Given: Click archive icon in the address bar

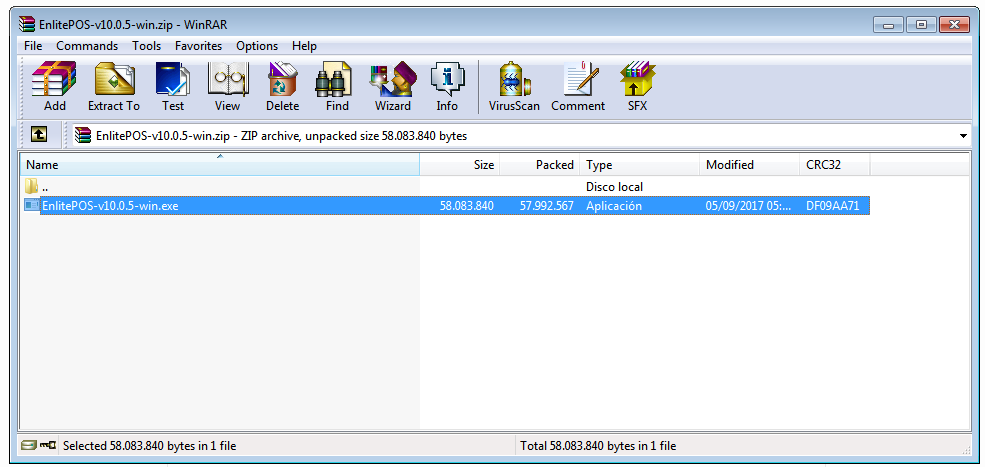Looking at the screenshot, I should point(82,135).
